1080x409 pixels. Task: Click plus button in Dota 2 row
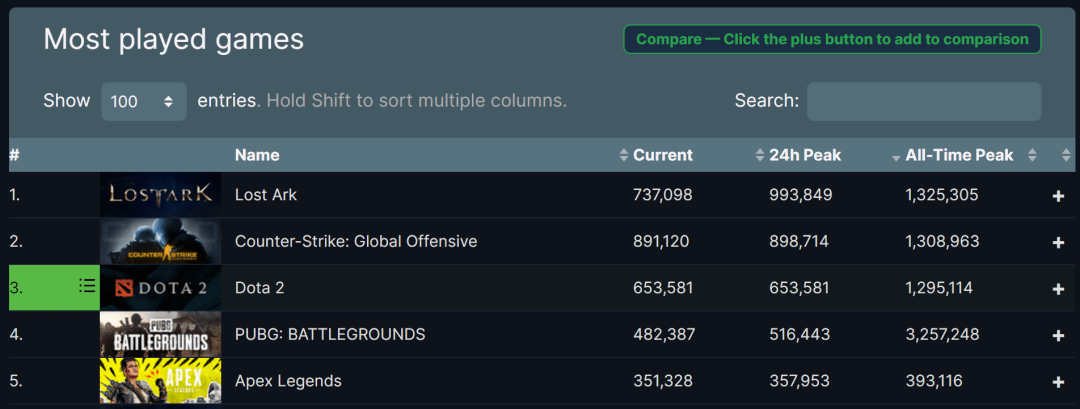(x=1058, y=289)
